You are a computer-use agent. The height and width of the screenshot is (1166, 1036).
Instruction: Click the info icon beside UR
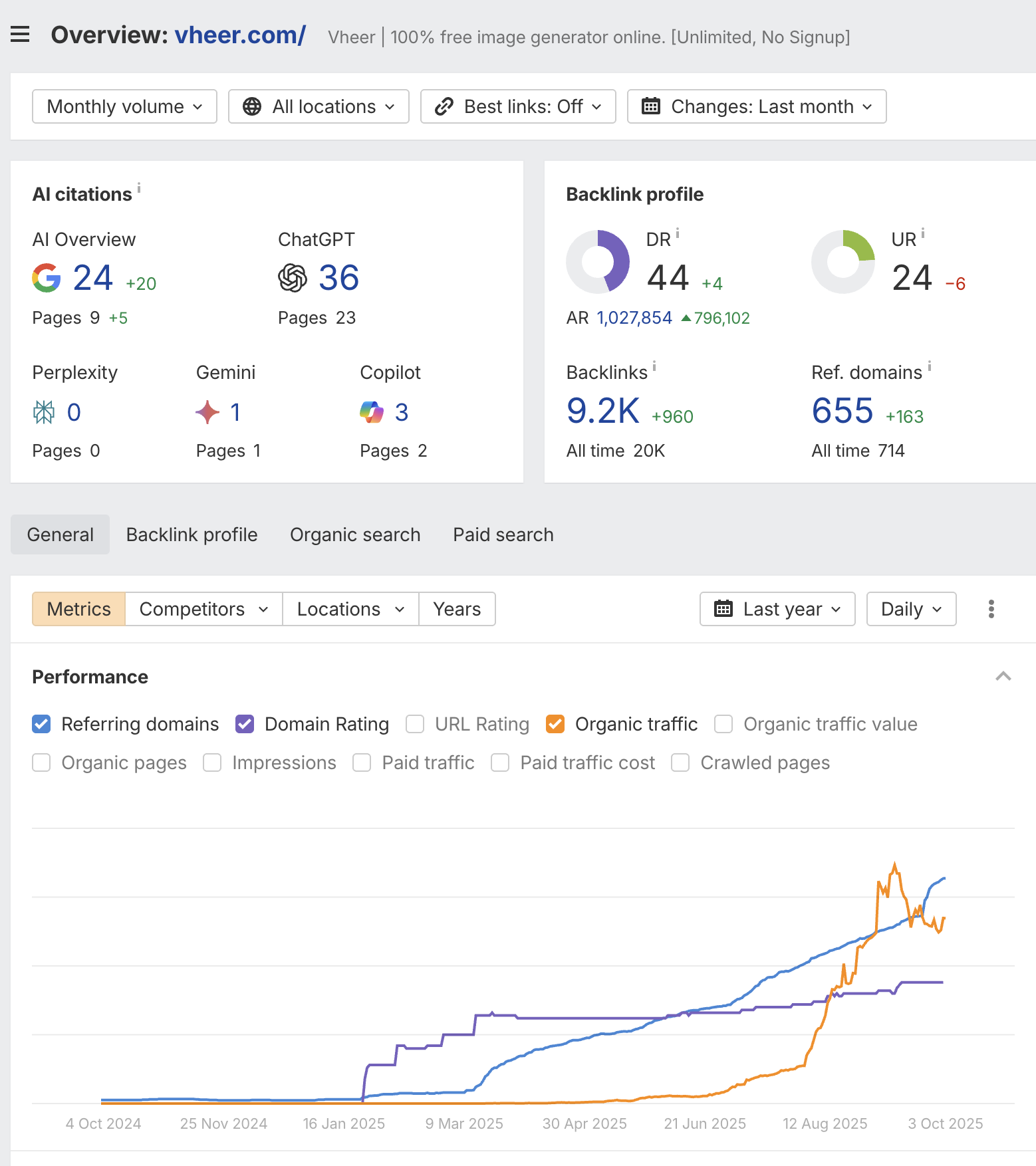(923, 233)
